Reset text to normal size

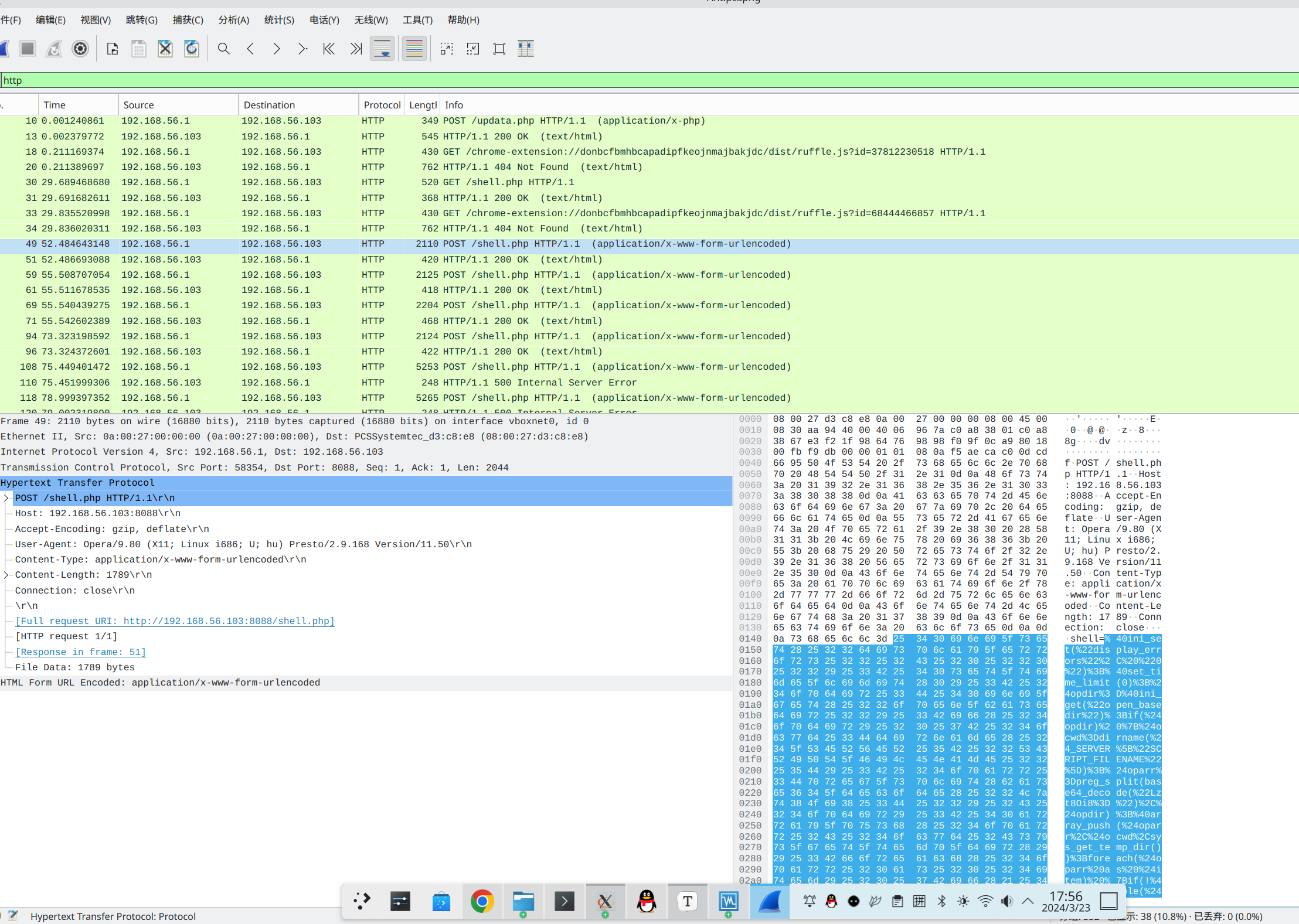tap(499, 49)
